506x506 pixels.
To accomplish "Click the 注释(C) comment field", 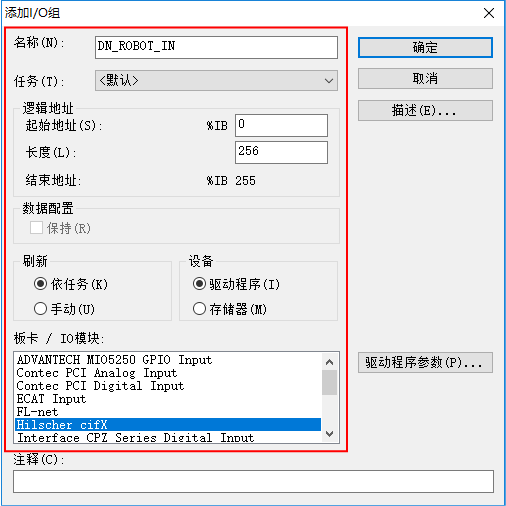I will click(253, 481).
